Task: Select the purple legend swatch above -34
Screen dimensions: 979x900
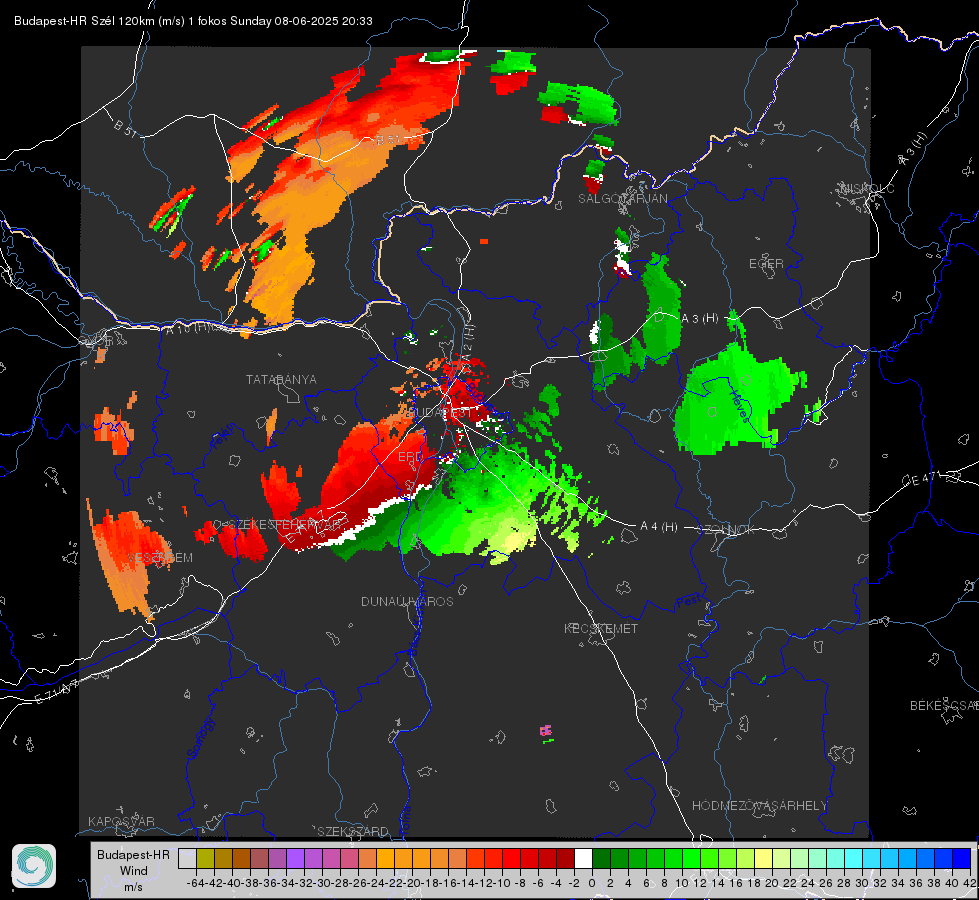Action: point(295,858)
